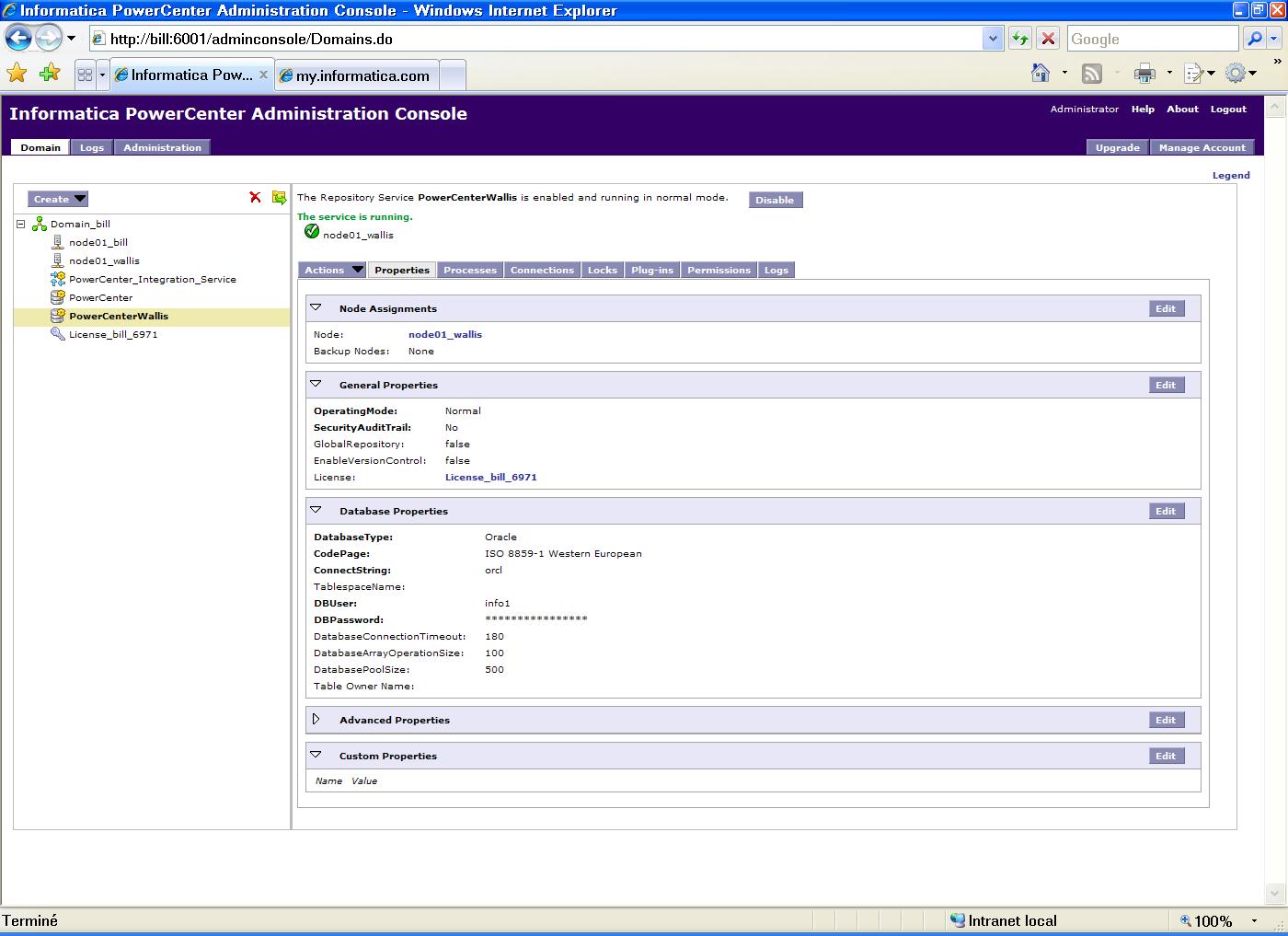The height and width of the screenshot is (936, 1288).
Task: Open the Actions dropdown menu
Action: pyautogui.click(x=333, y=270)
